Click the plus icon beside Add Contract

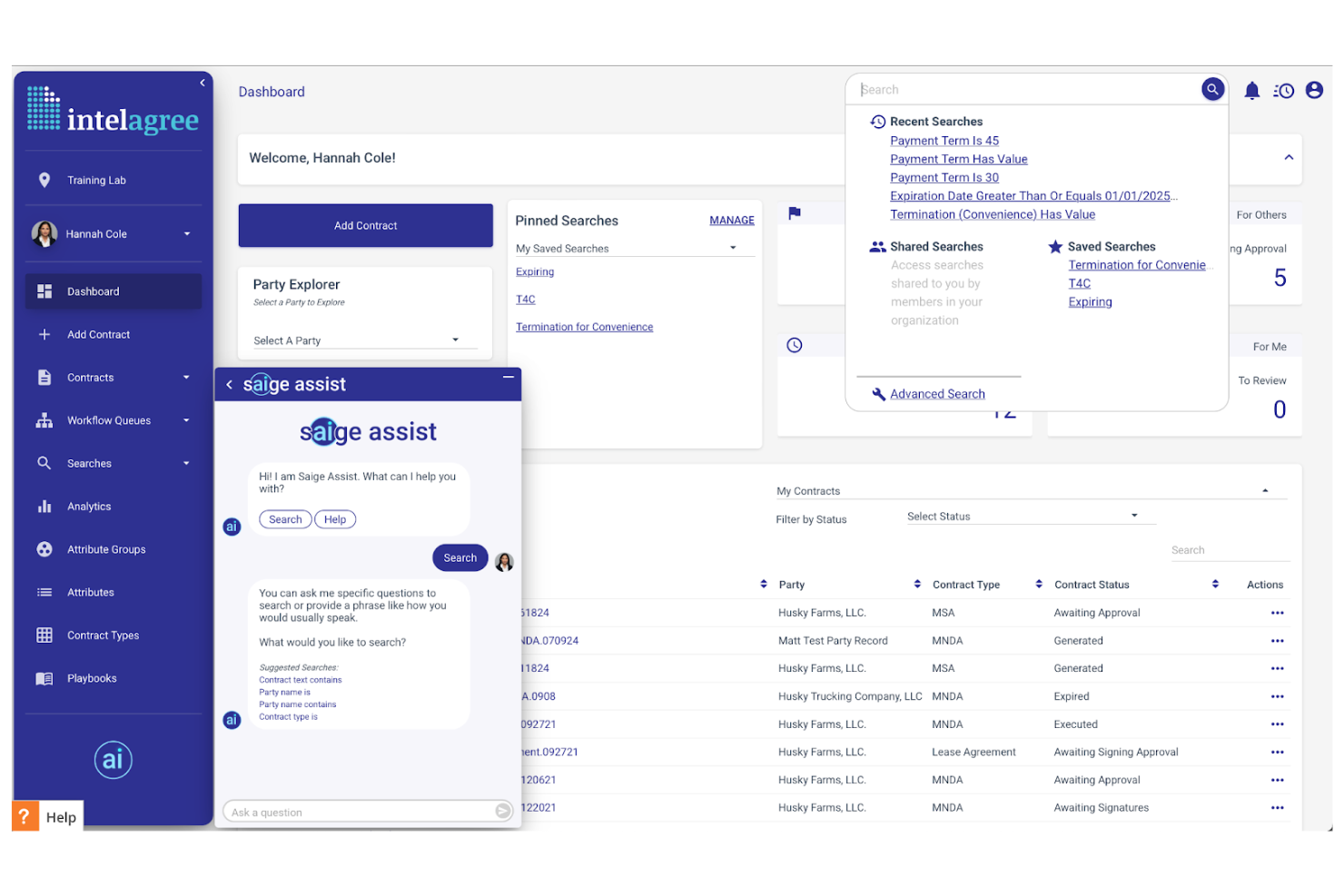pos(44,334)
